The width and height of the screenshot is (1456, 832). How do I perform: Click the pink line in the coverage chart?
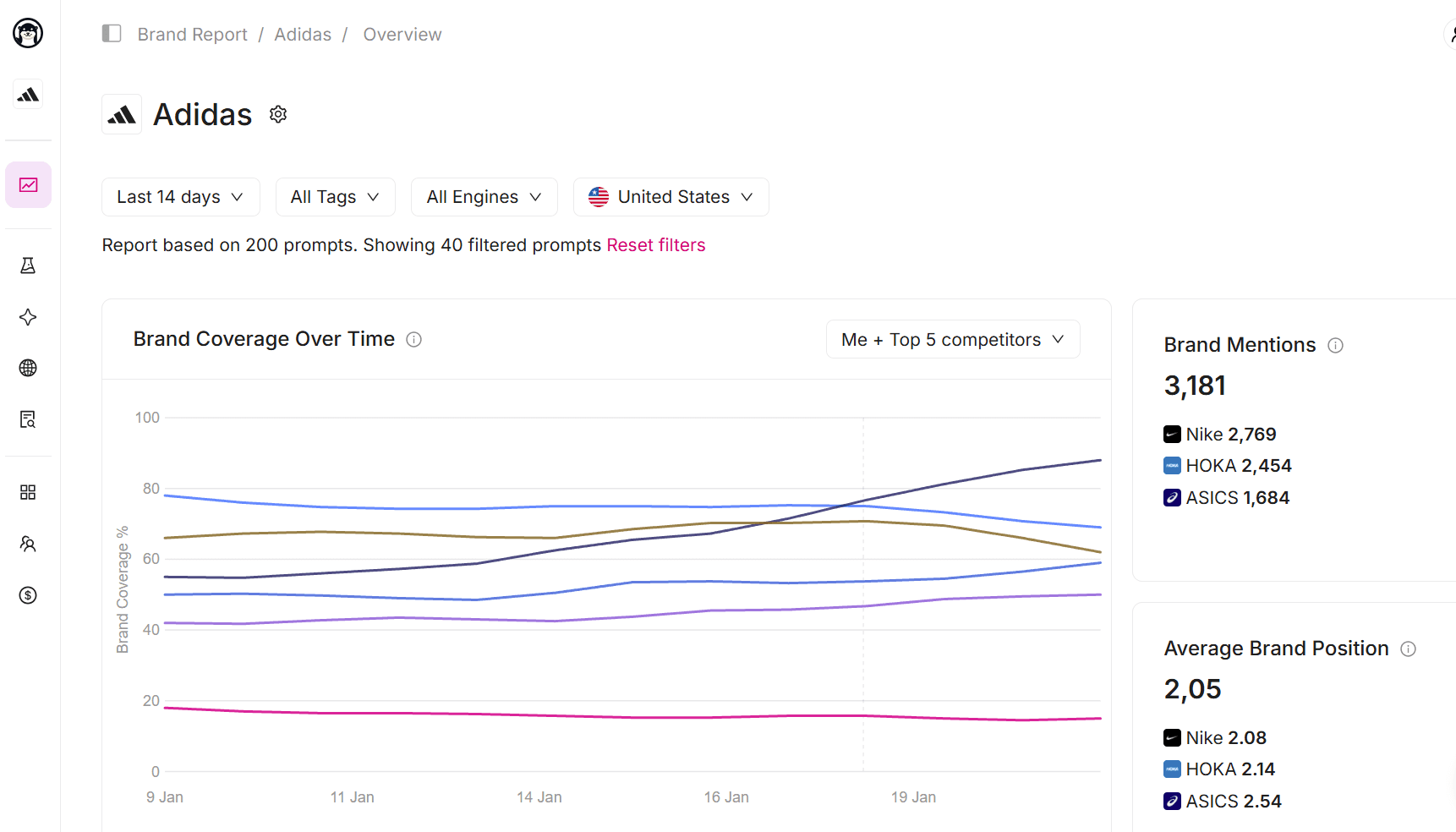(632, 717)
